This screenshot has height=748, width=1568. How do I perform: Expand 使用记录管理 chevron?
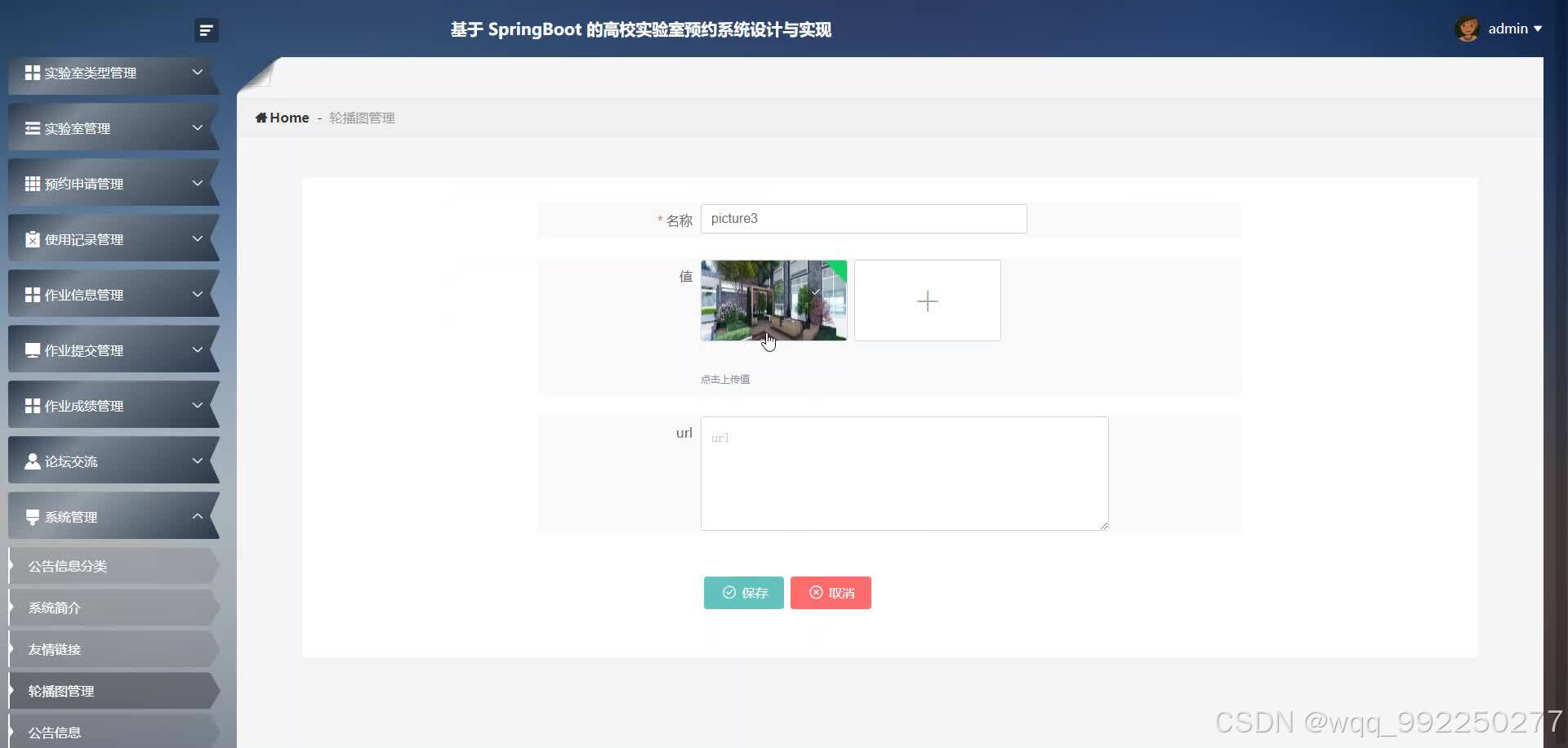pyautogui.click(x=197, y=238)
